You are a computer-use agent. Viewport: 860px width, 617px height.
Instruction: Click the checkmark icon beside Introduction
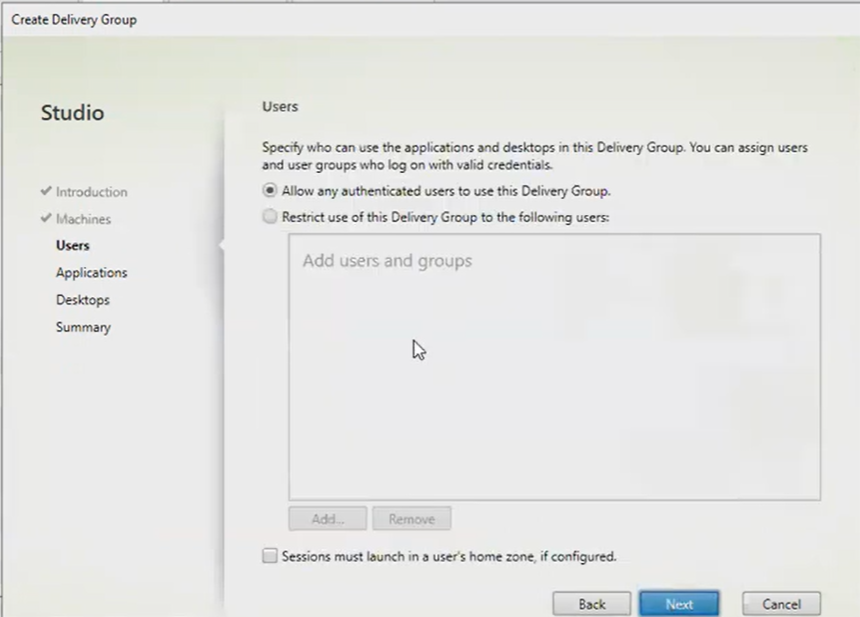[x=46, y=191]
